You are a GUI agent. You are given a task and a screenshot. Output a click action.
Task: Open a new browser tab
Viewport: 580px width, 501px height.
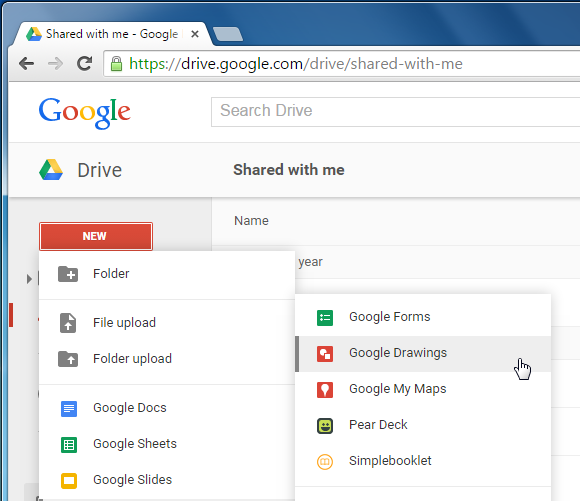point(228,34)
